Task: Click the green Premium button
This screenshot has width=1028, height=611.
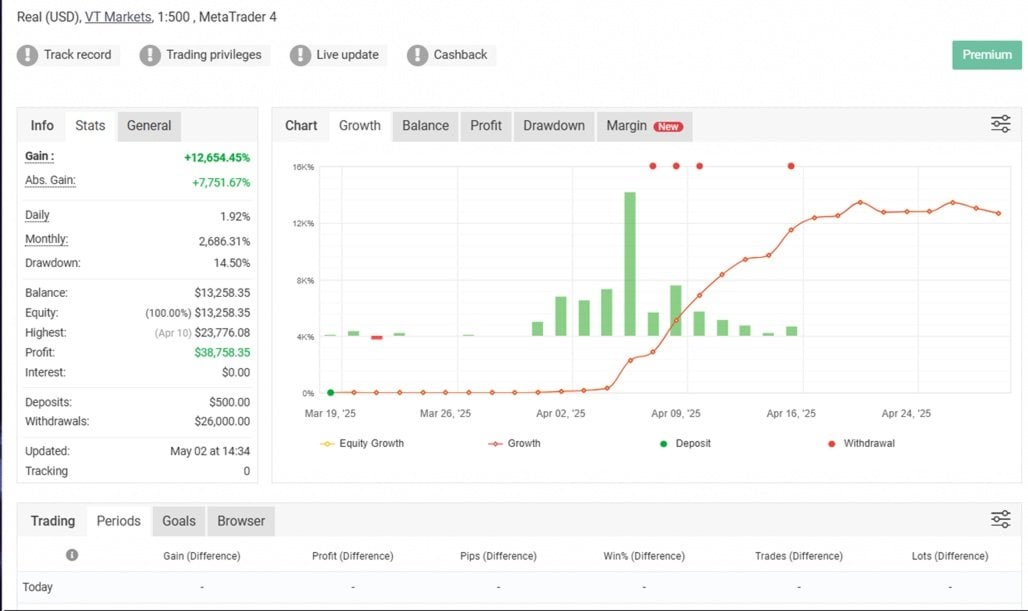Action: [x=986, y=55]
